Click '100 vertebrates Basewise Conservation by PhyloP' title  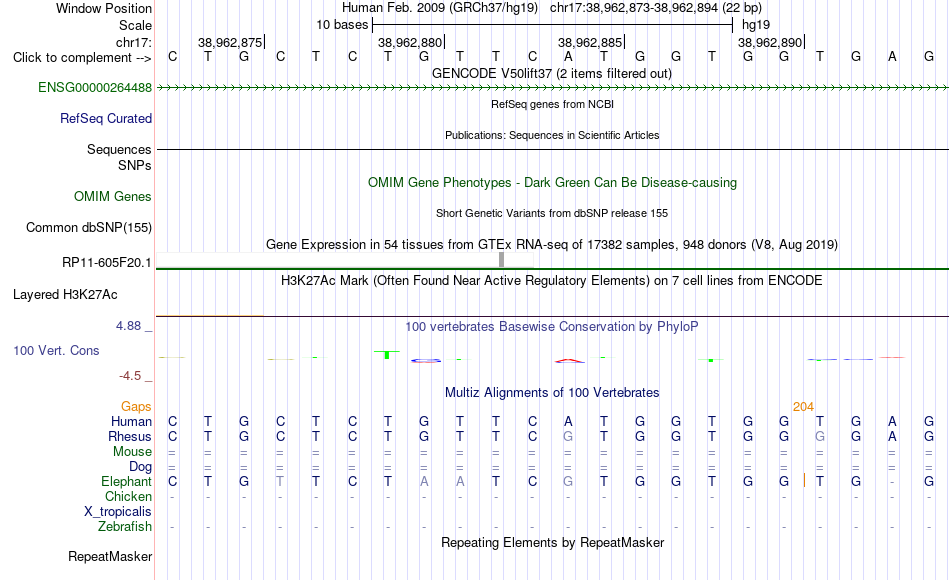552,327
